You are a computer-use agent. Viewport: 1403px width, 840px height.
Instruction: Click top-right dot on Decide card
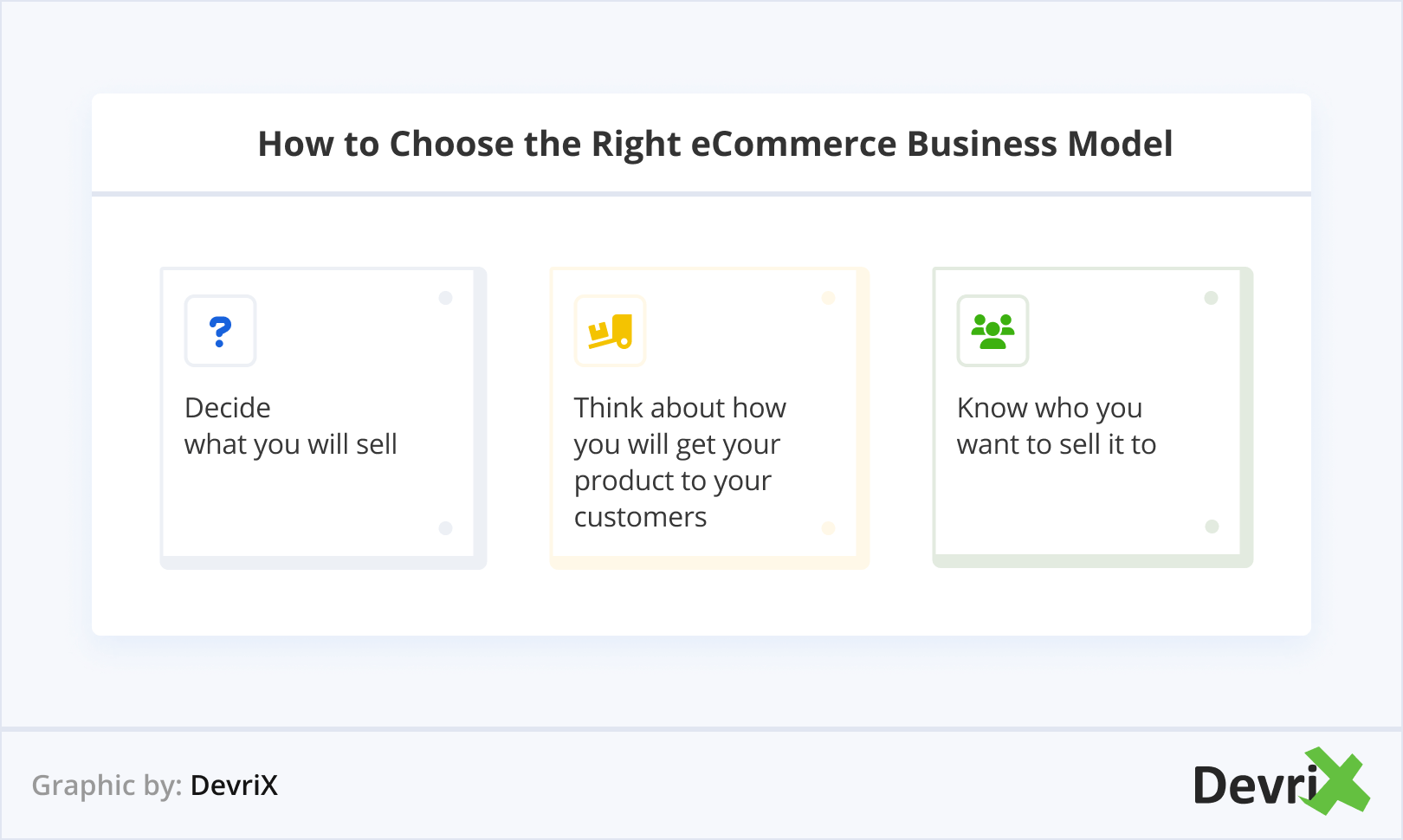(x=446, y=298)
